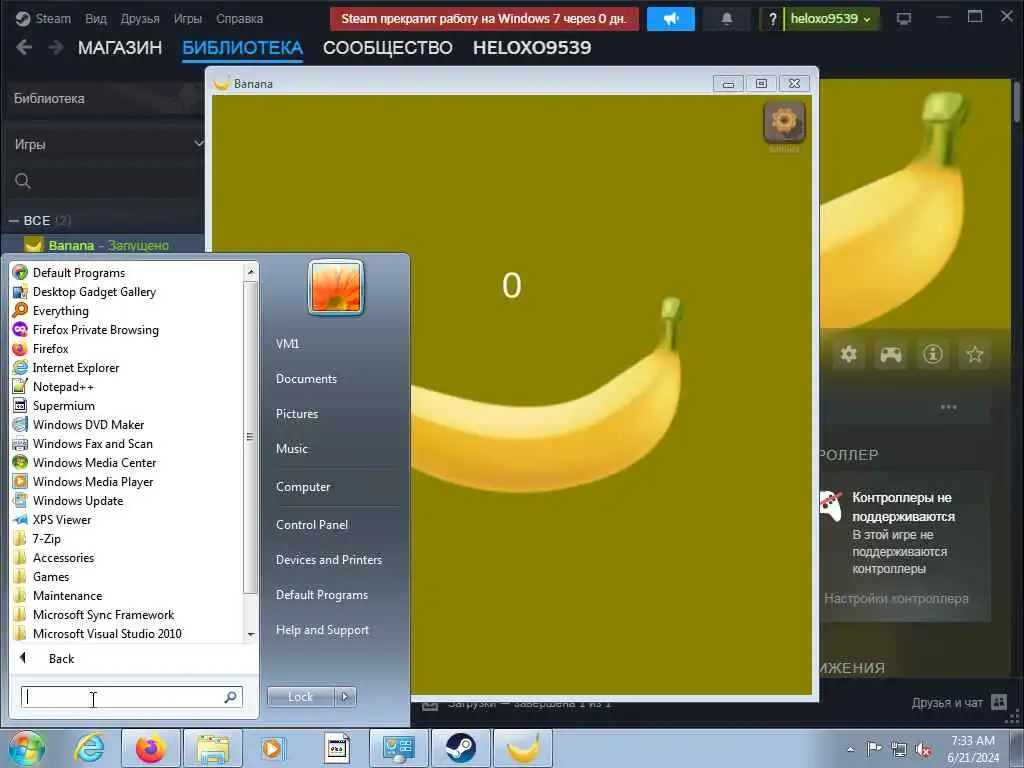Screen dimensions: 1024x768
Task: Open Computer from Start menu
Action: [302, 487]
